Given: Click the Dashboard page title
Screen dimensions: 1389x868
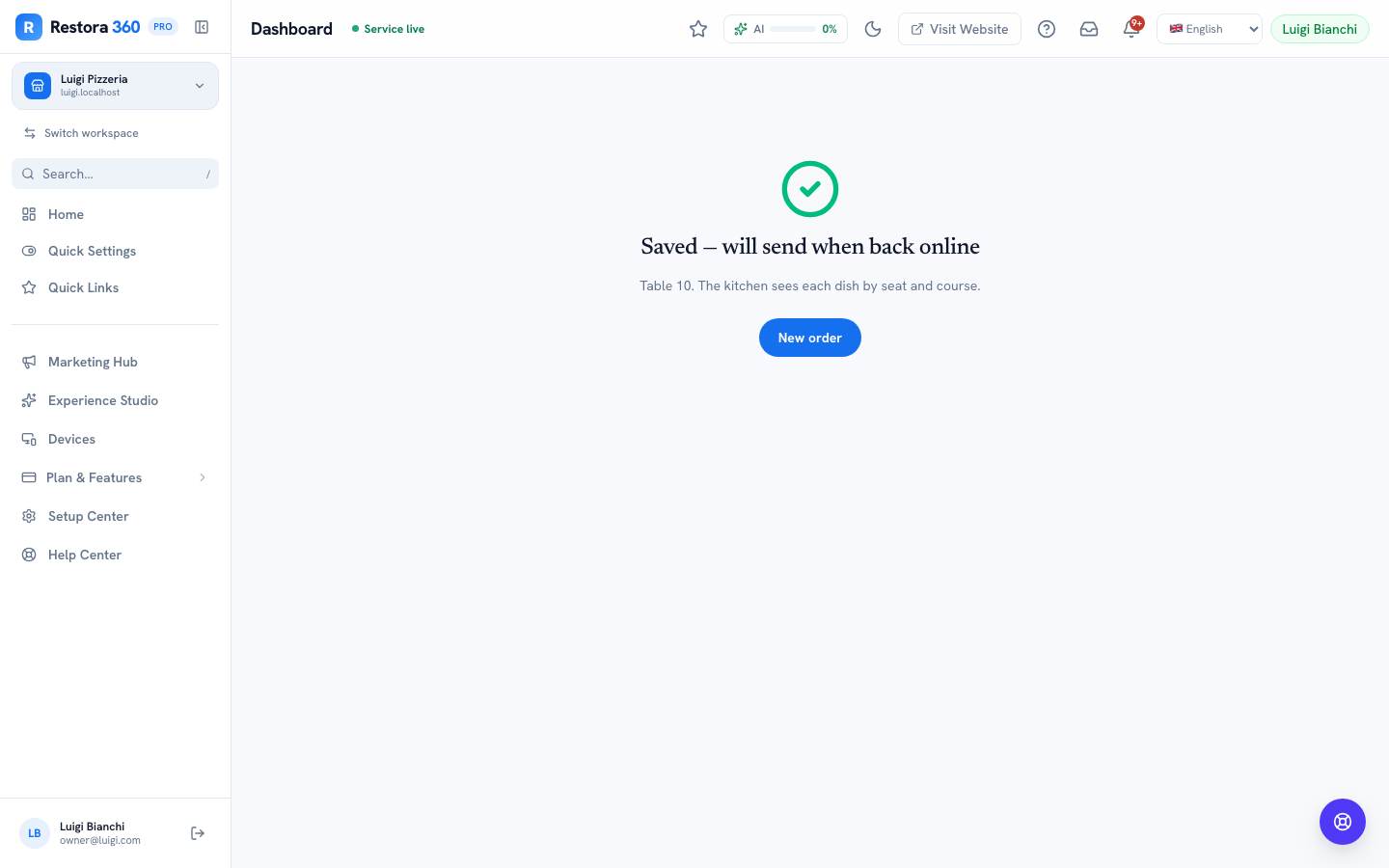Looking at the screenshot, I should tap(291, 29).
